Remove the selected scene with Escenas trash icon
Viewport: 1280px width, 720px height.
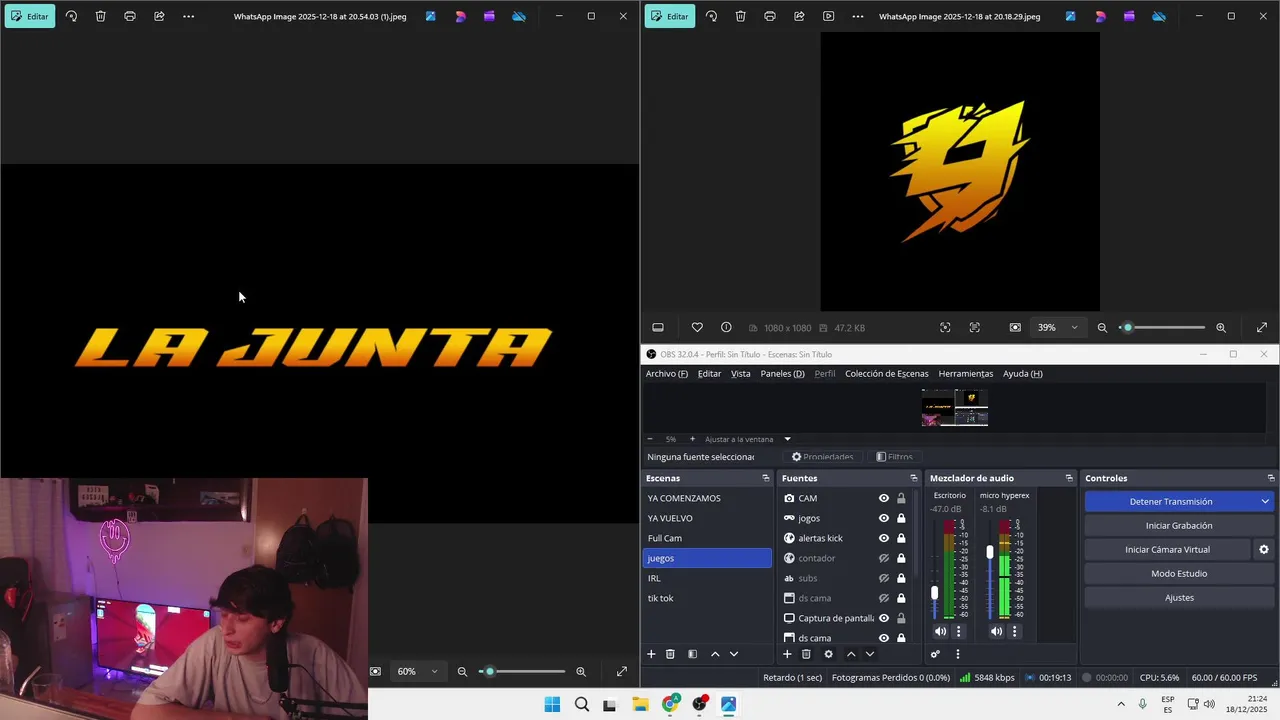(x=671, y=654)
